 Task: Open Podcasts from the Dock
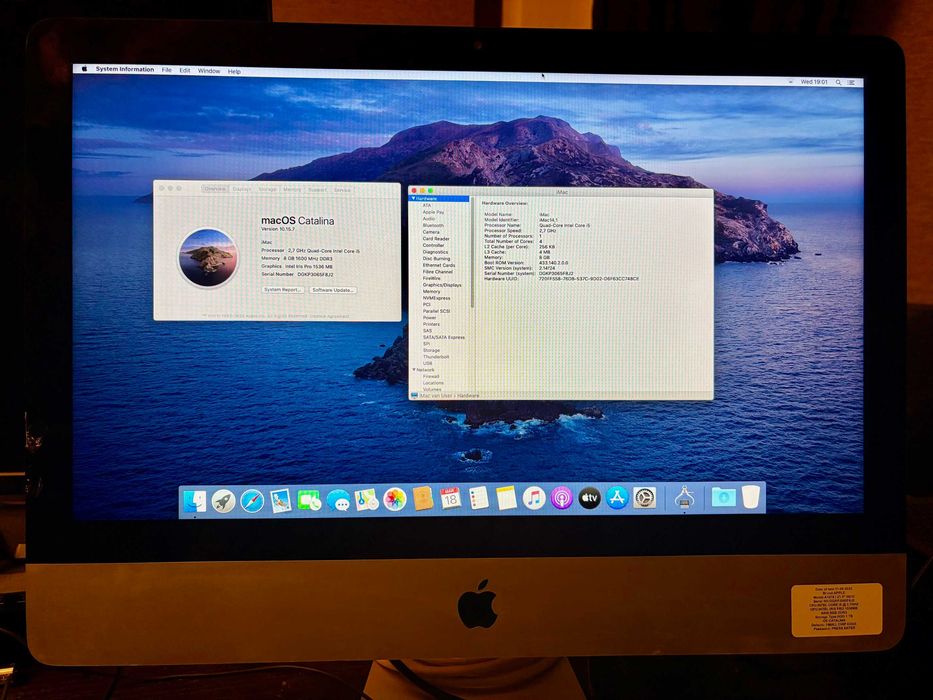tap(561, 498)
